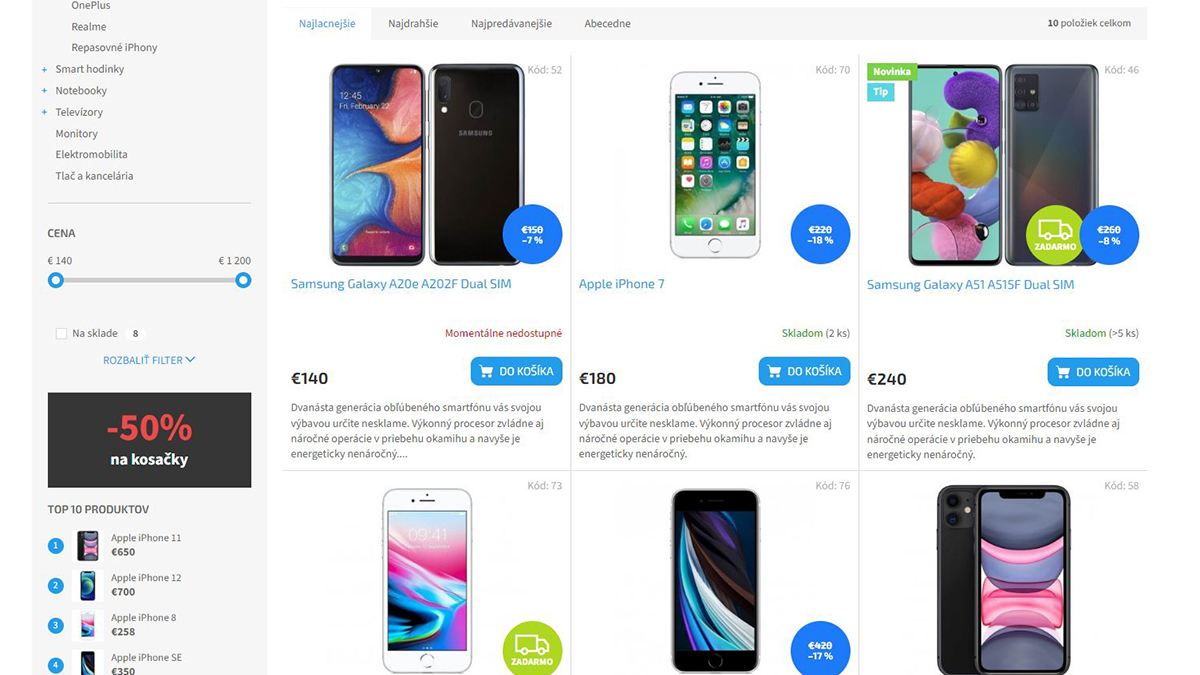Image resolution: width=1200 pixels, height=675 pixels.
Task: Click the green ZADARMO free-shipping badge on Samsung Galaxy A51
Action: (x=1055, y=235)
